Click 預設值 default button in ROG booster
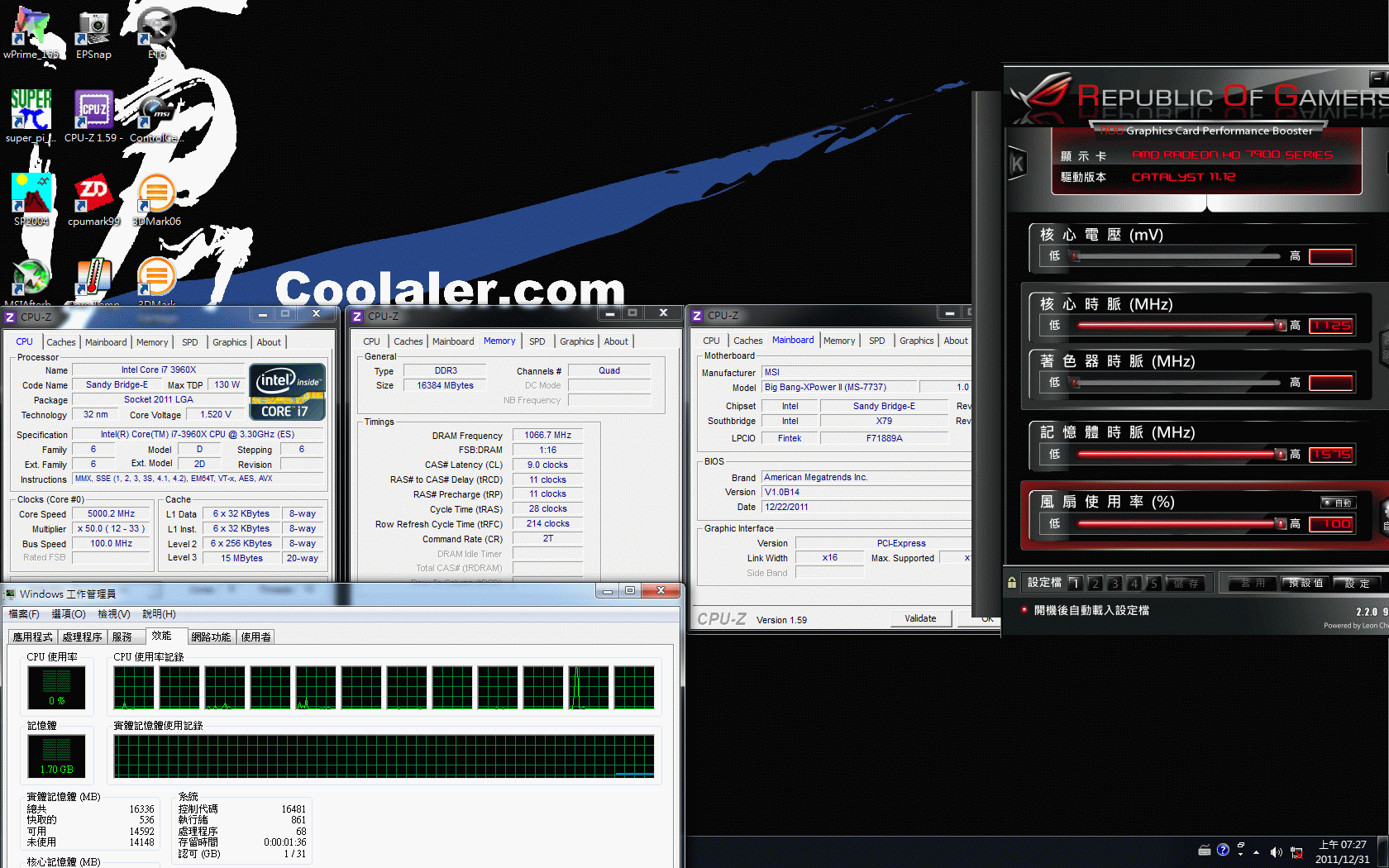The image size is (1389, 868). click(1306, 583)
